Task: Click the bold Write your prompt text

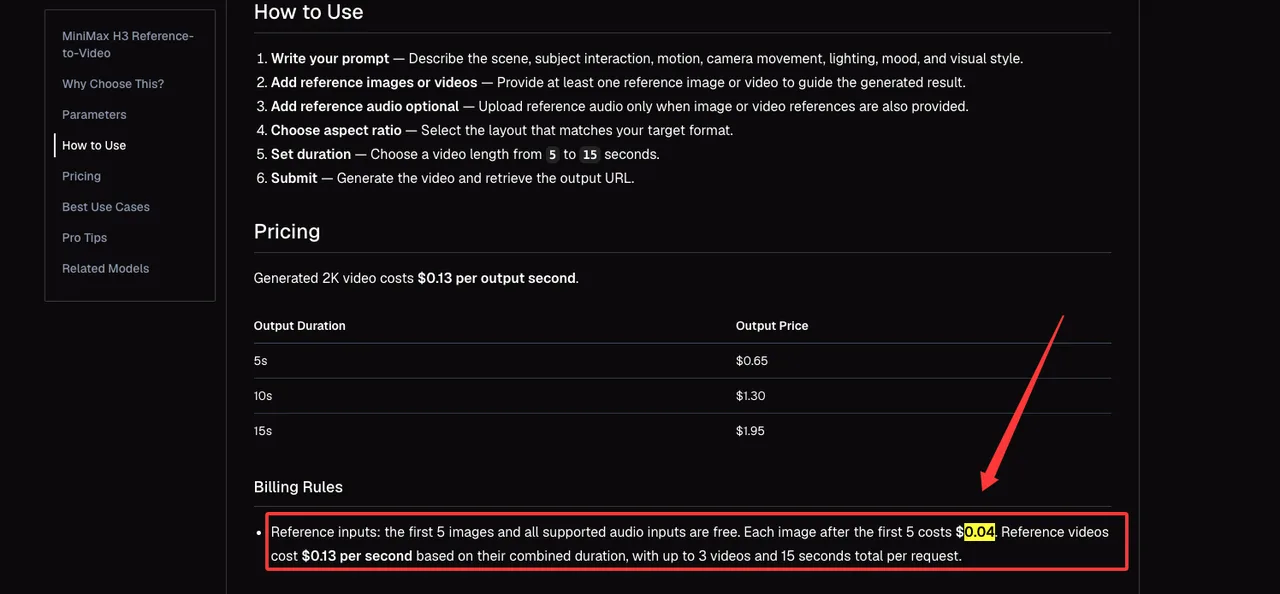Action: [330, 59]
